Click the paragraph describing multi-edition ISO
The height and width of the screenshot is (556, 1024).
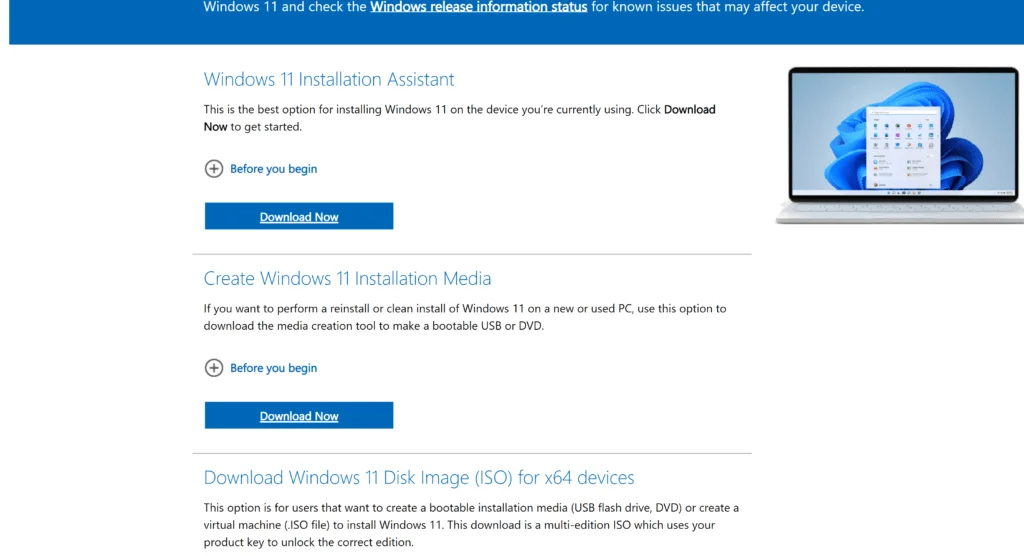[x=470, y=525]
